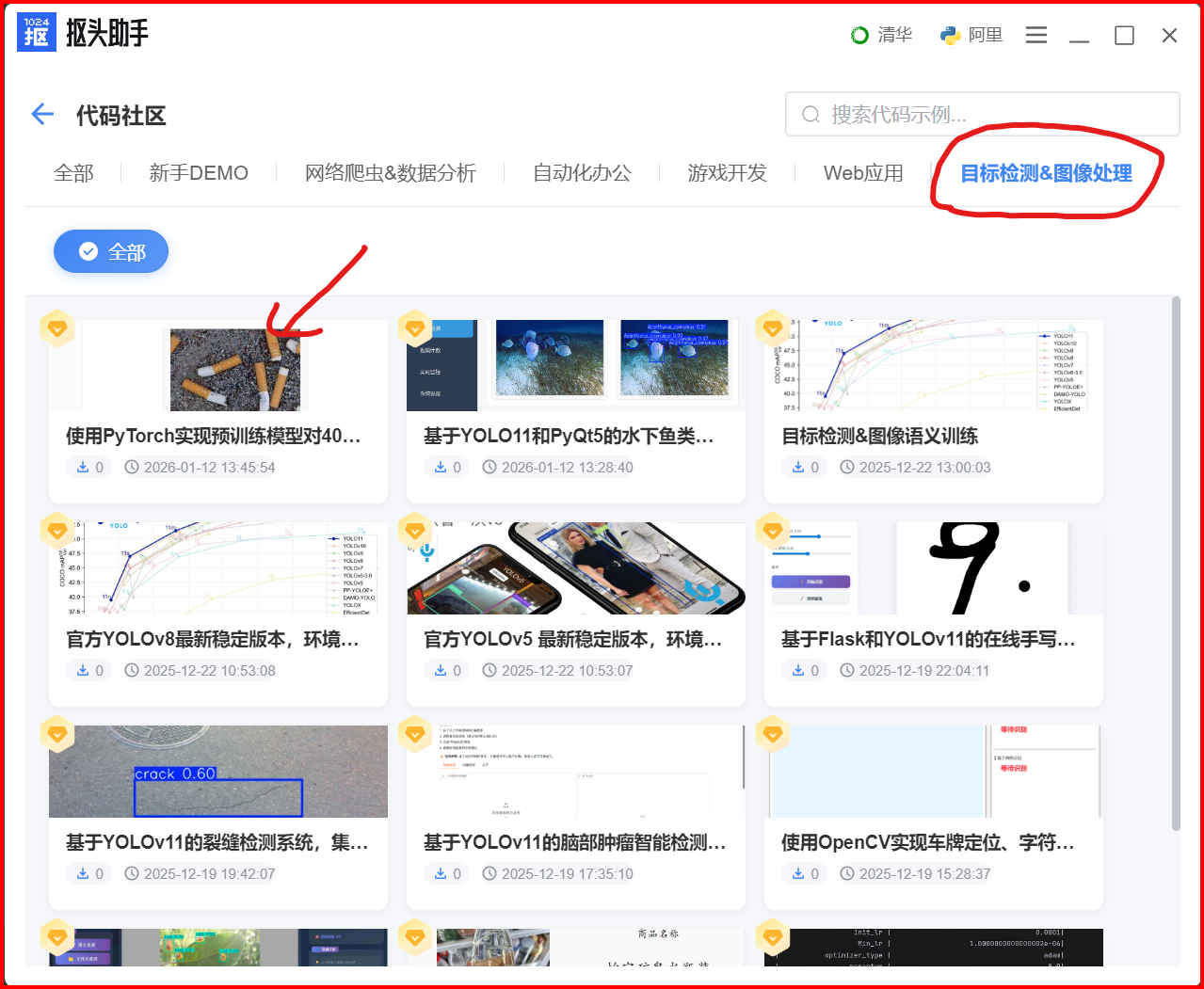Click VIP badge on the 脑部肿瘤 card

[x=415, y=735]
